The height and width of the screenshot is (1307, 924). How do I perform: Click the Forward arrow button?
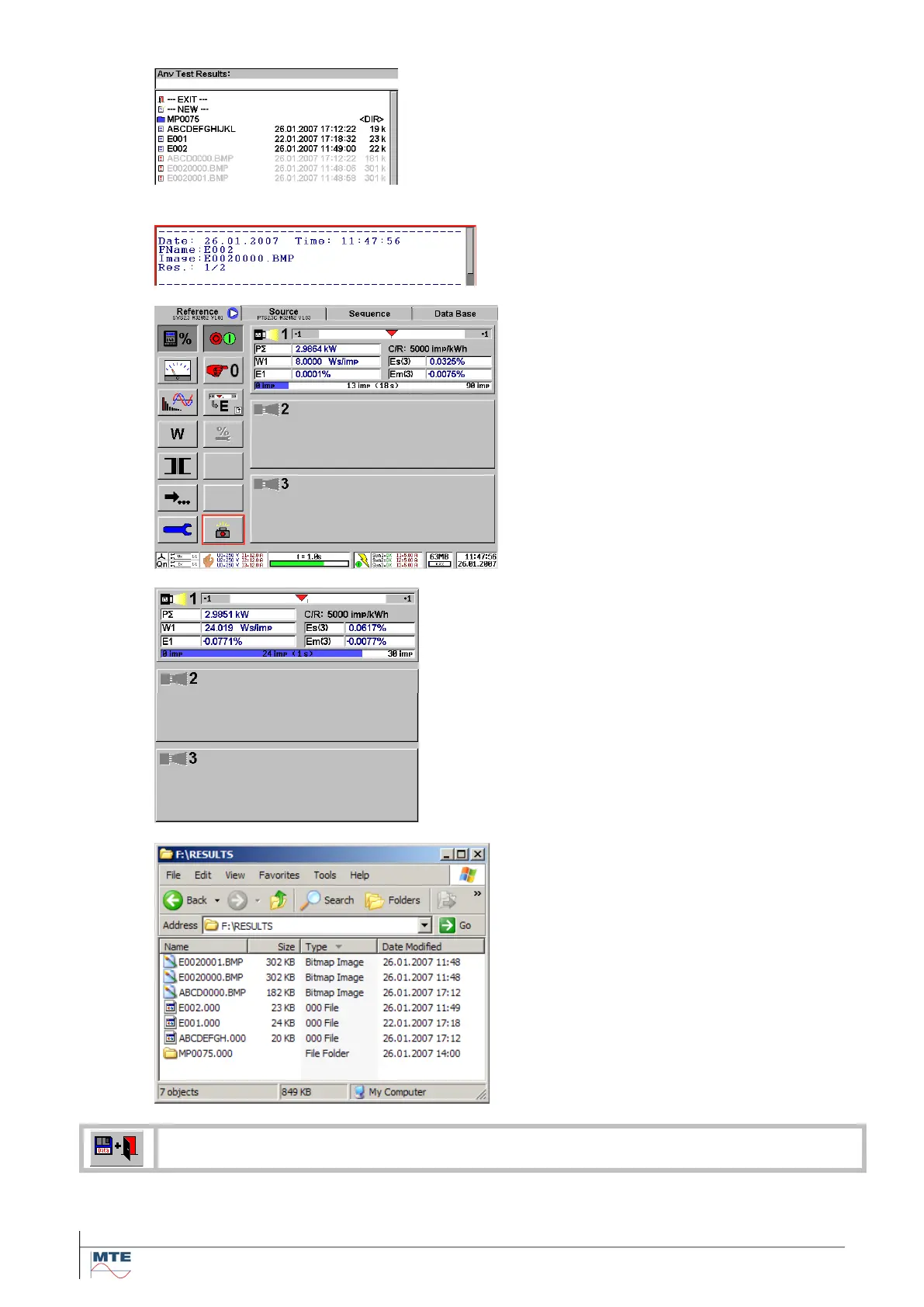point(237,900)
